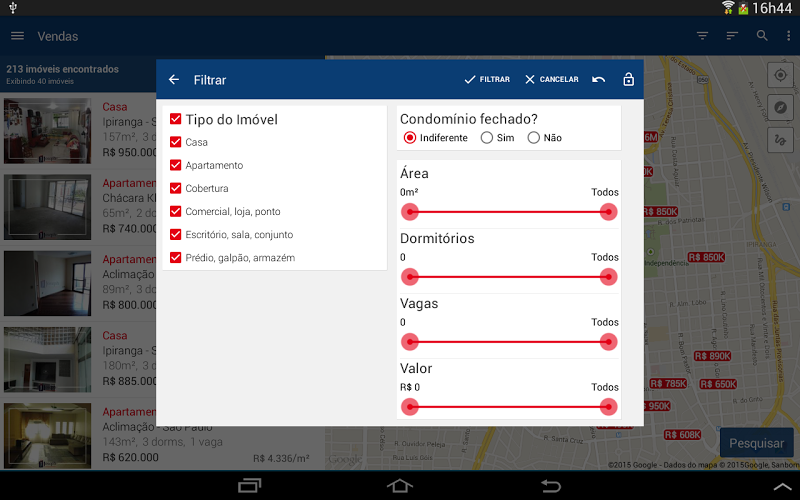Tap the Wi-Fi status icon
This screenshot has height=500, width=800.
click(x=728, y=8)
